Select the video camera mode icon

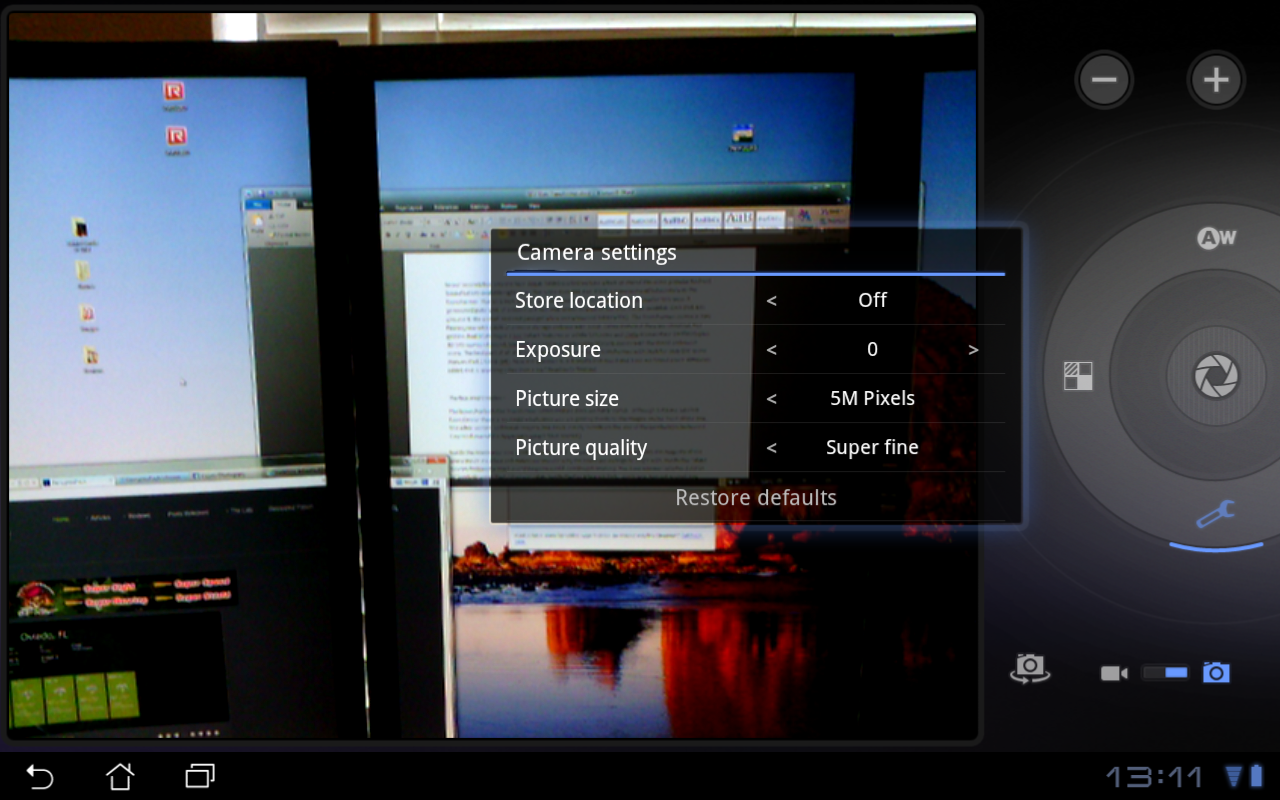1114,673
